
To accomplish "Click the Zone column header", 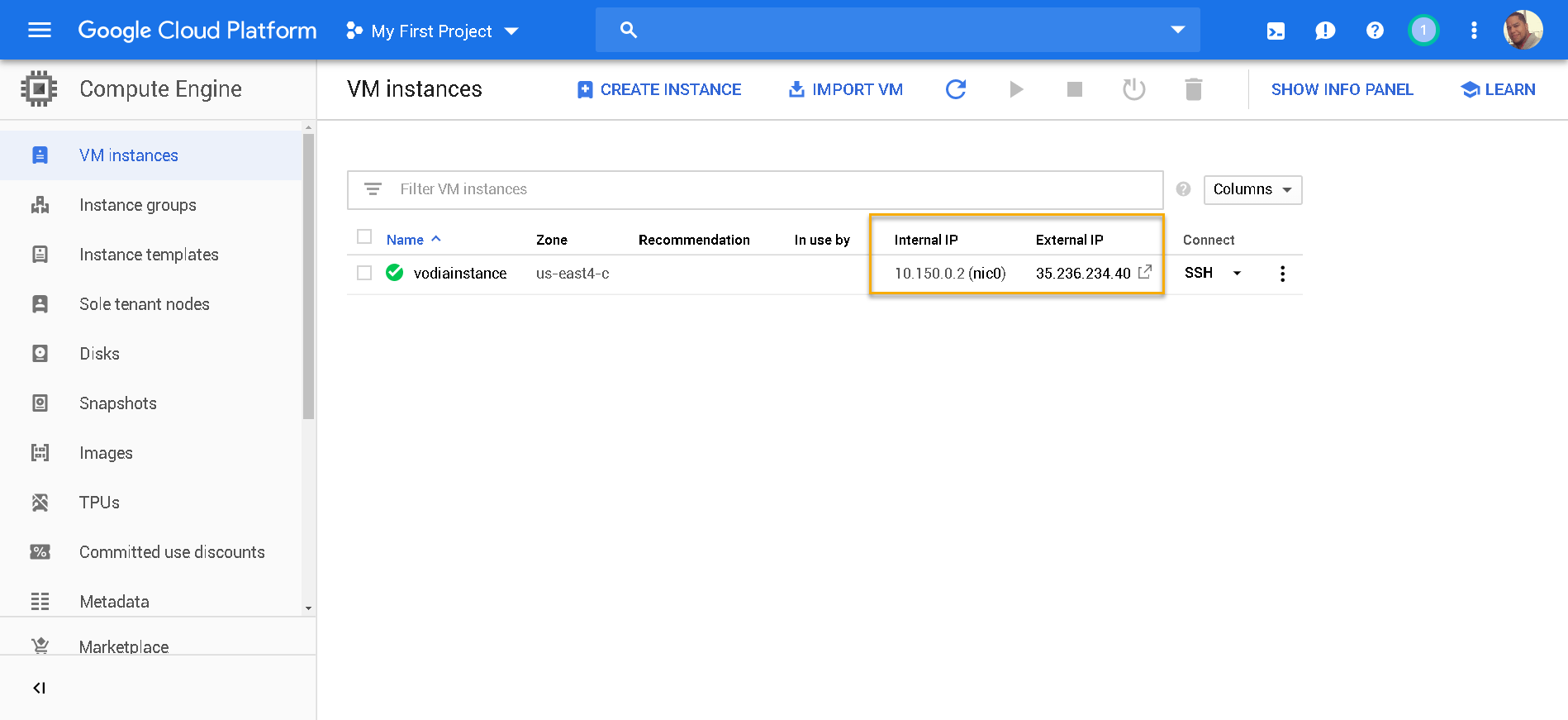I will point(552,240).
